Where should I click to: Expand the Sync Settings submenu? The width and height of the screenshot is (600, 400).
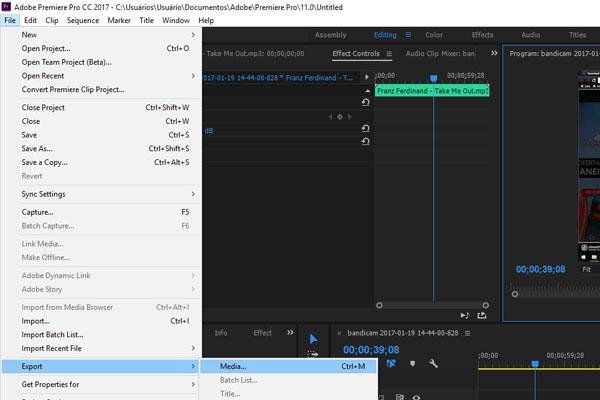pos(101,194)
